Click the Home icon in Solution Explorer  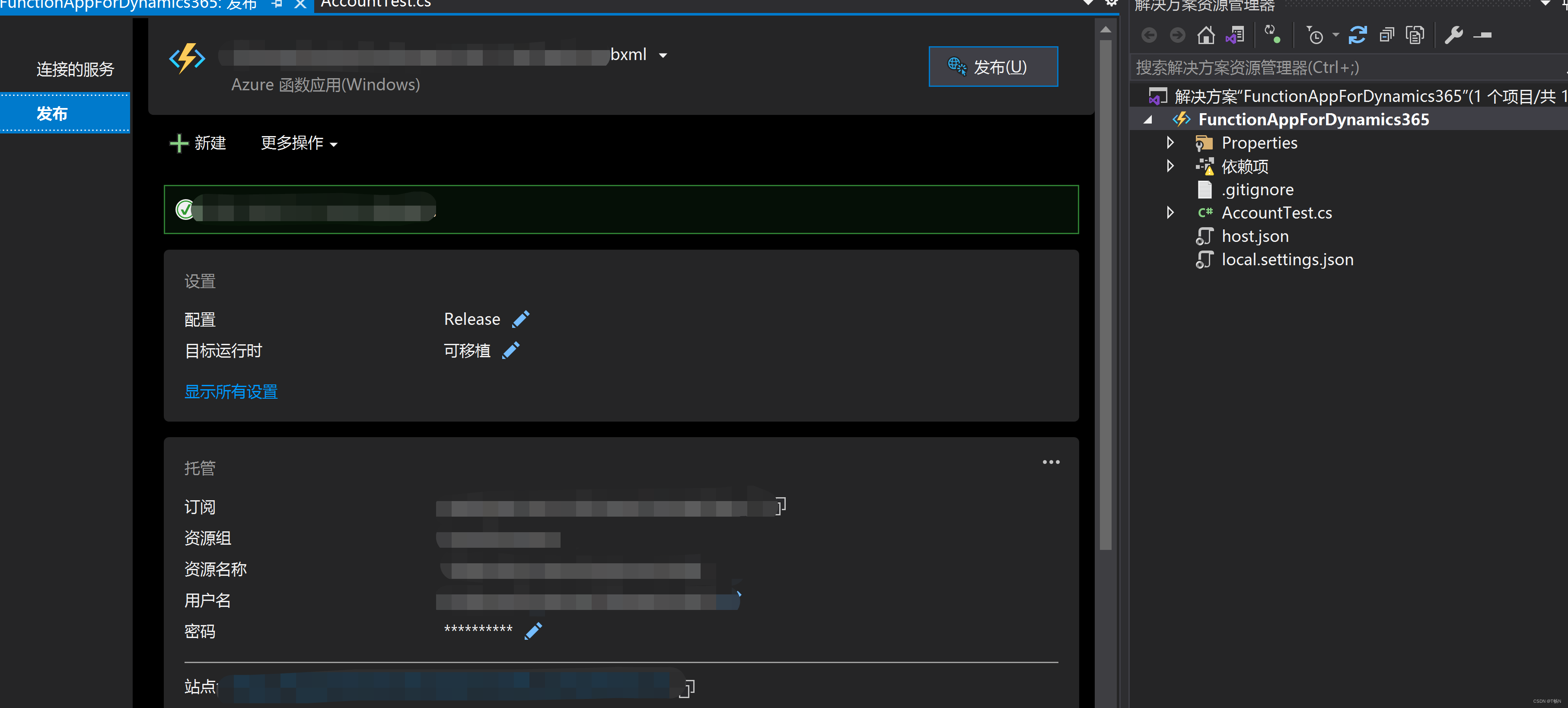(x=1206, y=35)
